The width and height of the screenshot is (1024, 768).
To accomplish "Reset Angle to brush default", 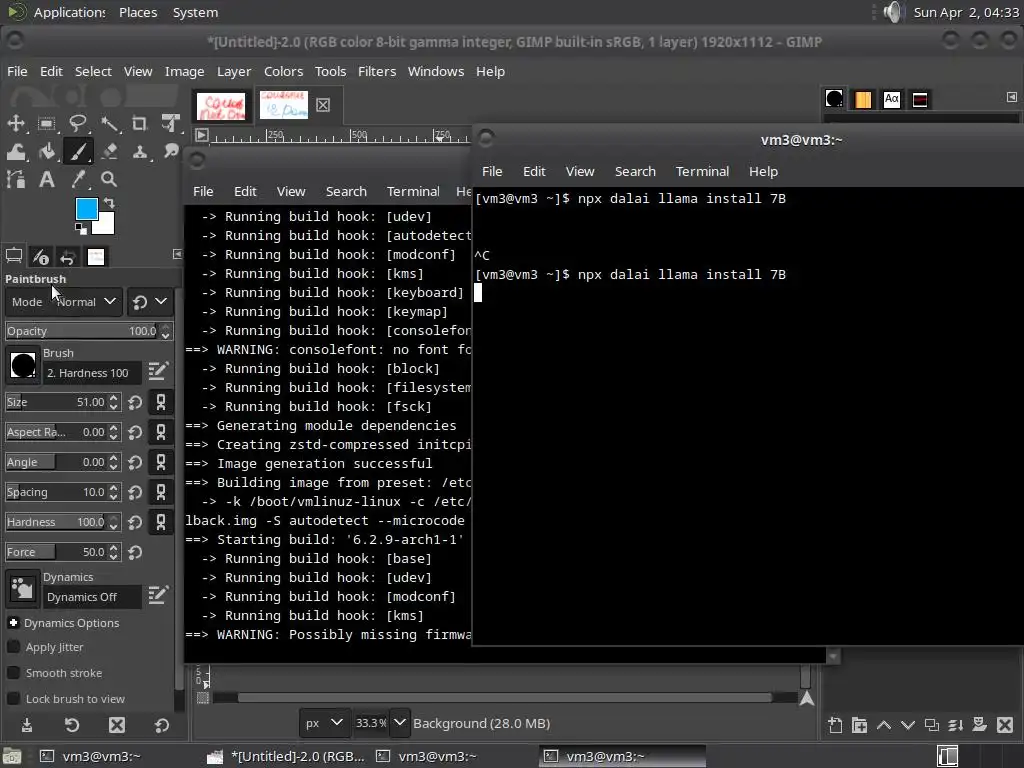I will [135, 462].
